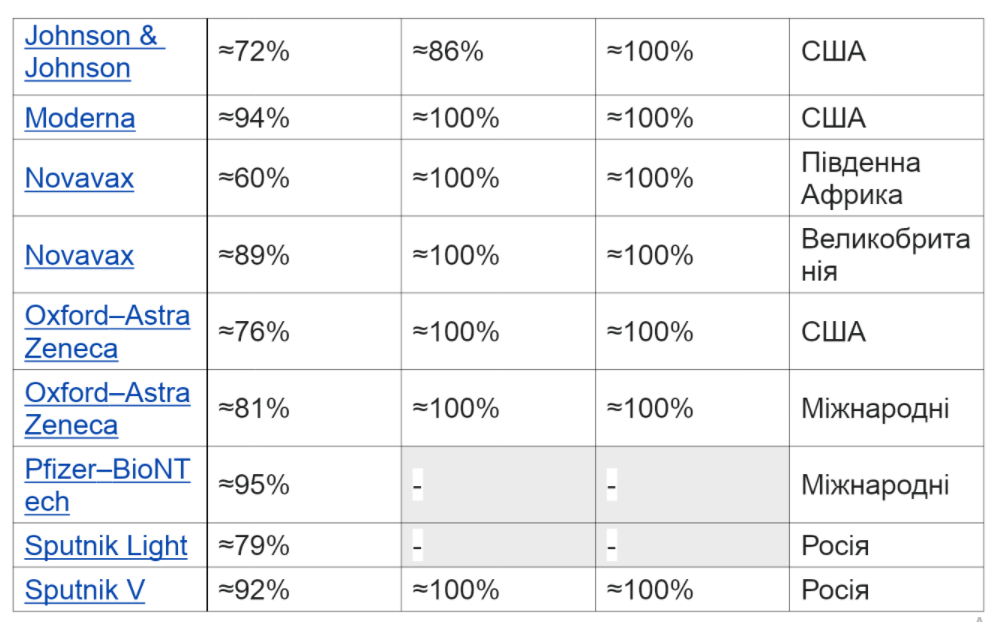Click the ≈81% Oxford–AstraZeneca cell
The width and height of the screenshot is (989, 622).
click(254, 408)
